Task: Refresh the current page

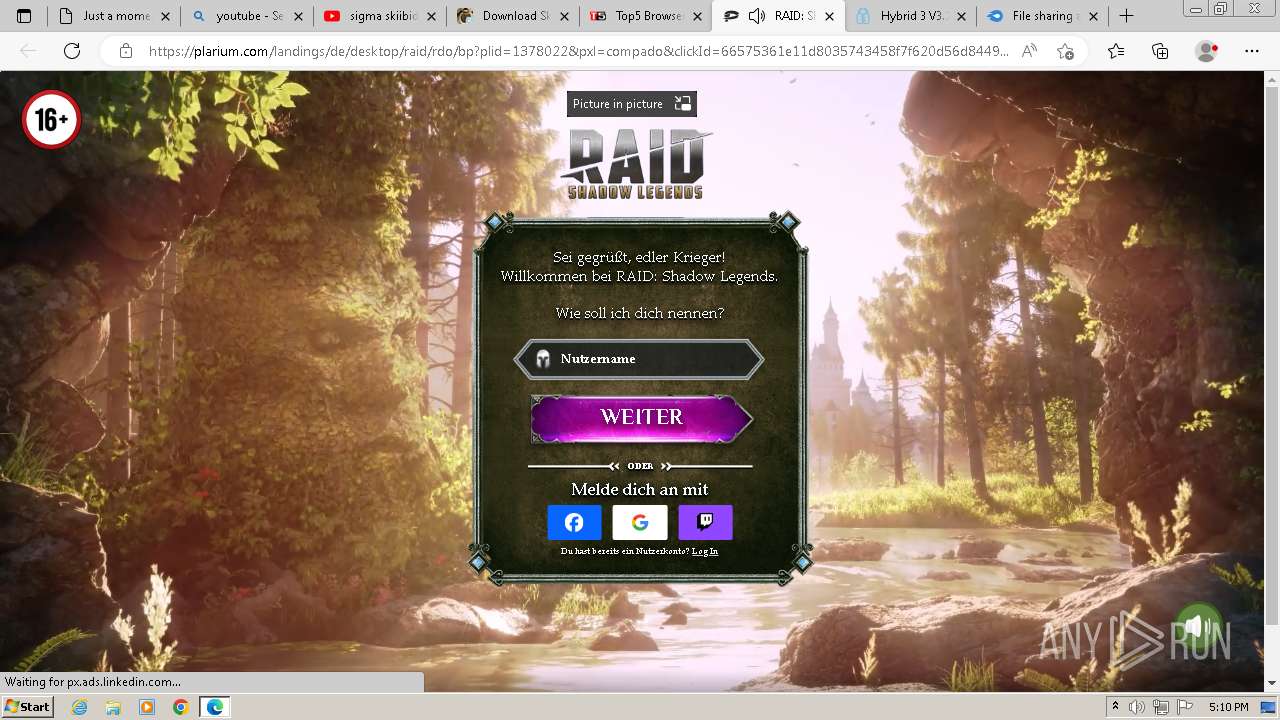Action: (x=72, y=51)
